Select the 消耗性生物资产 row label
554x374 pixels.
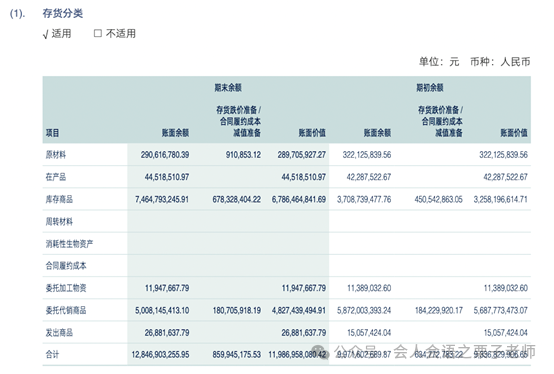click(69, 244)
